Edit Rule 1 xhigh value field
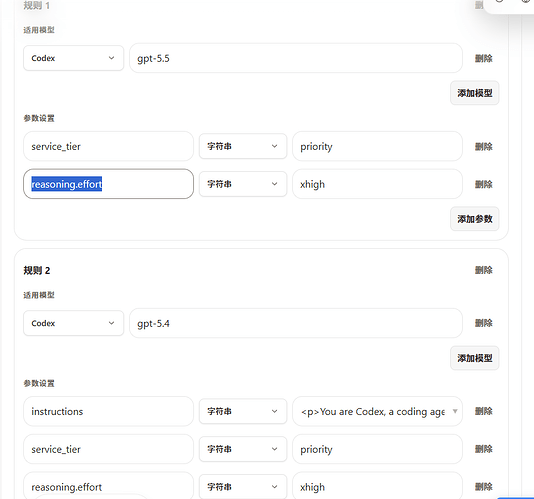534x499 pixels. tap(377, 184)
